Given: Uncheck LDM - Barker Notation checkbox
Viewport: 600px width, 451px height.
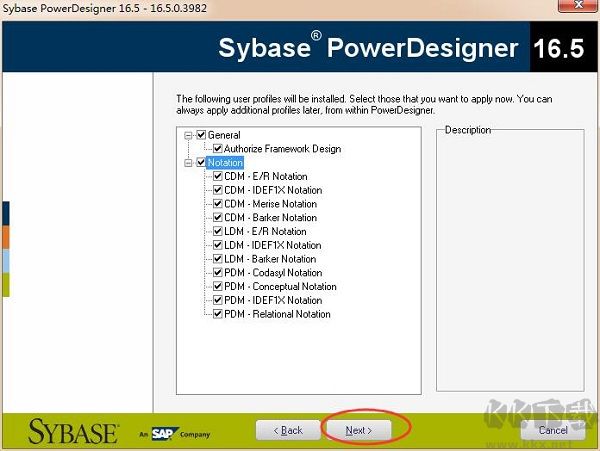Looking at the screenshot, I should click(217, 259).
